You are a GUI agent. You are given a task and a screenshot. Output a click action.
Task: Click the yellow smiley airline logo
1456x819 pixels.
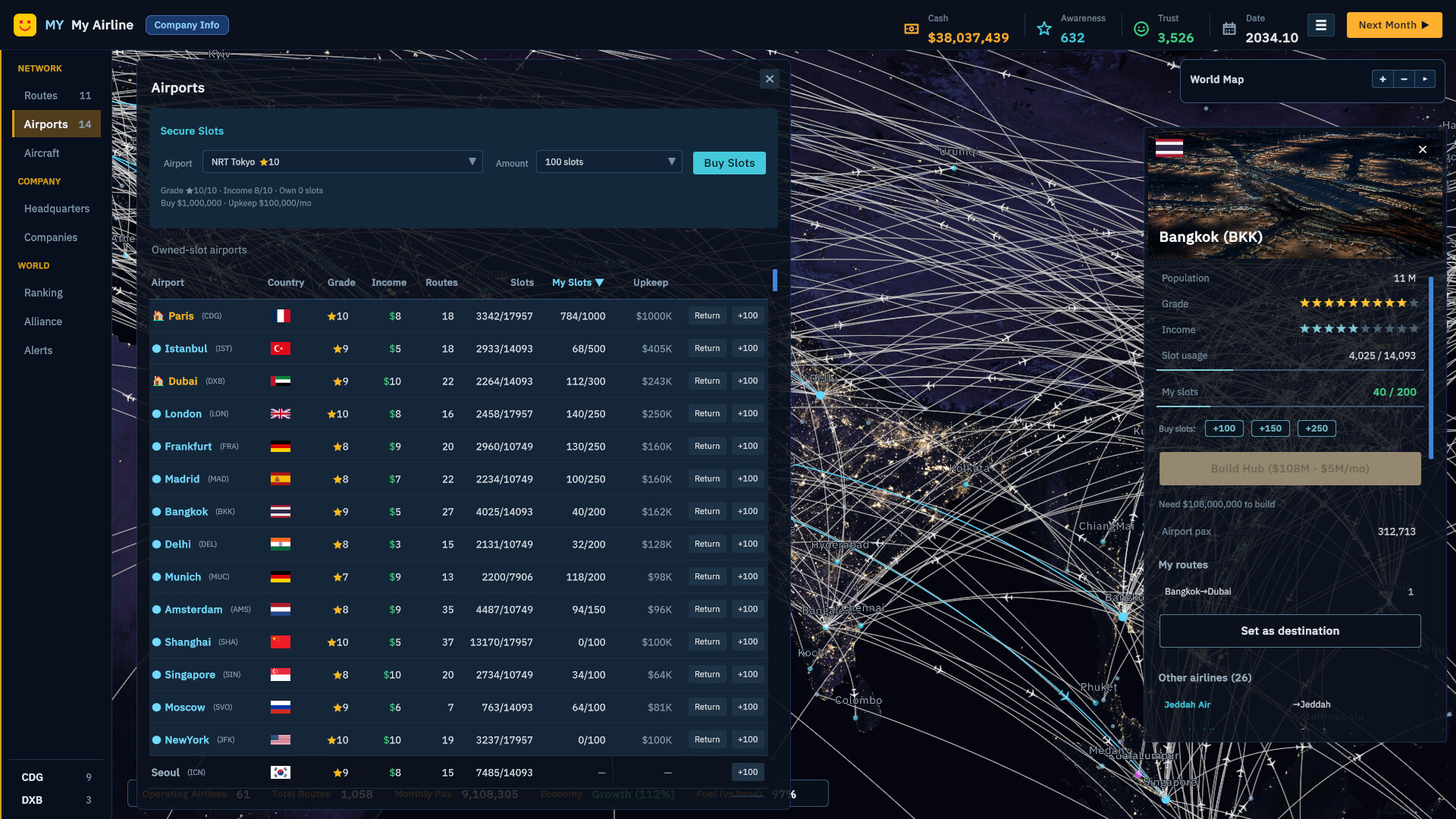point(25,25)
